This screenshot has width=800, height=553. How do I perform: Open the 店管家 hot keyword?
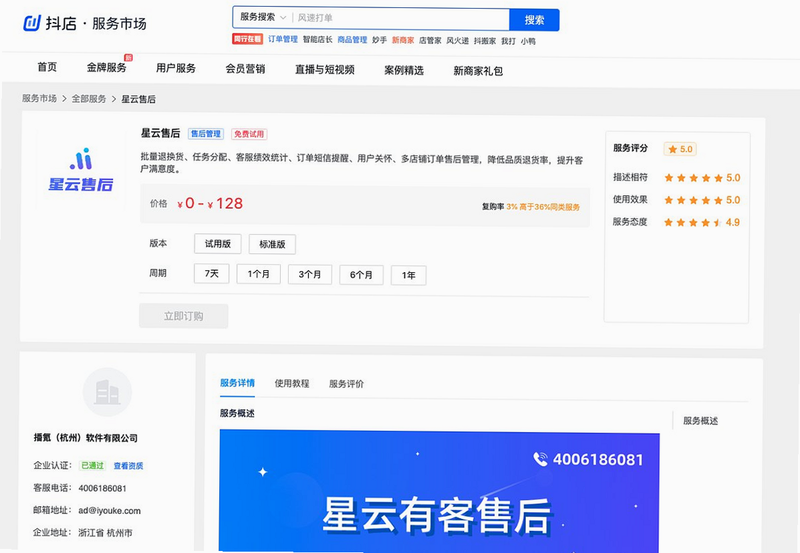click(x=430, y=40)
